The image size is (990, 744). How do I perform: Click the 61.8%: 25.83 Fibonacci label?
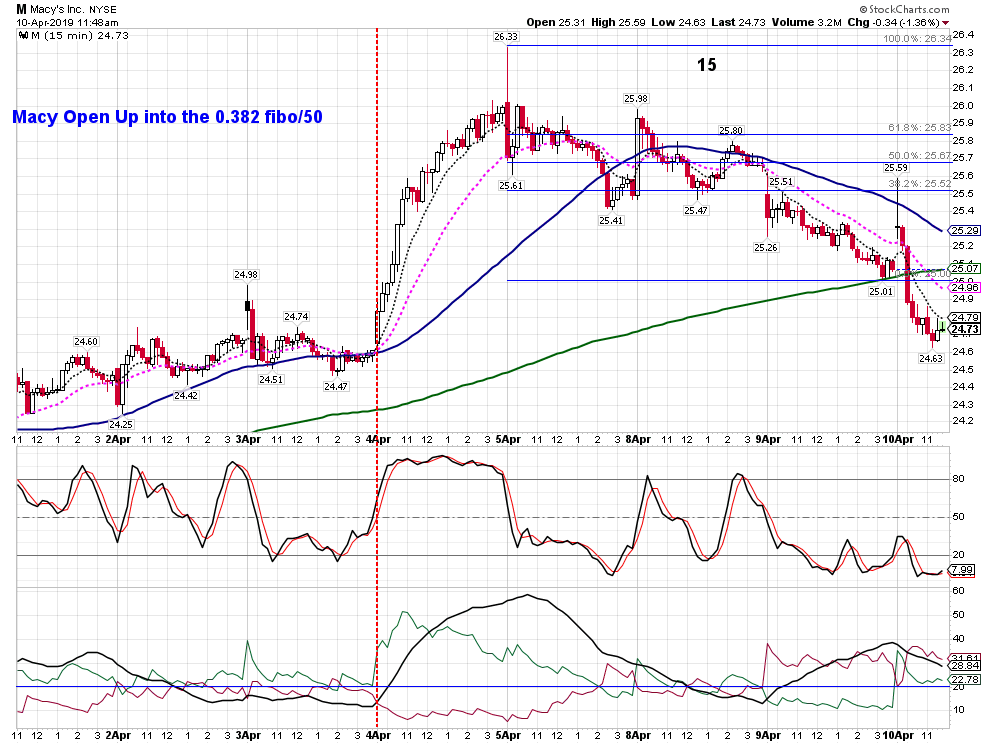pyautogui.click(x=919, y=128)
